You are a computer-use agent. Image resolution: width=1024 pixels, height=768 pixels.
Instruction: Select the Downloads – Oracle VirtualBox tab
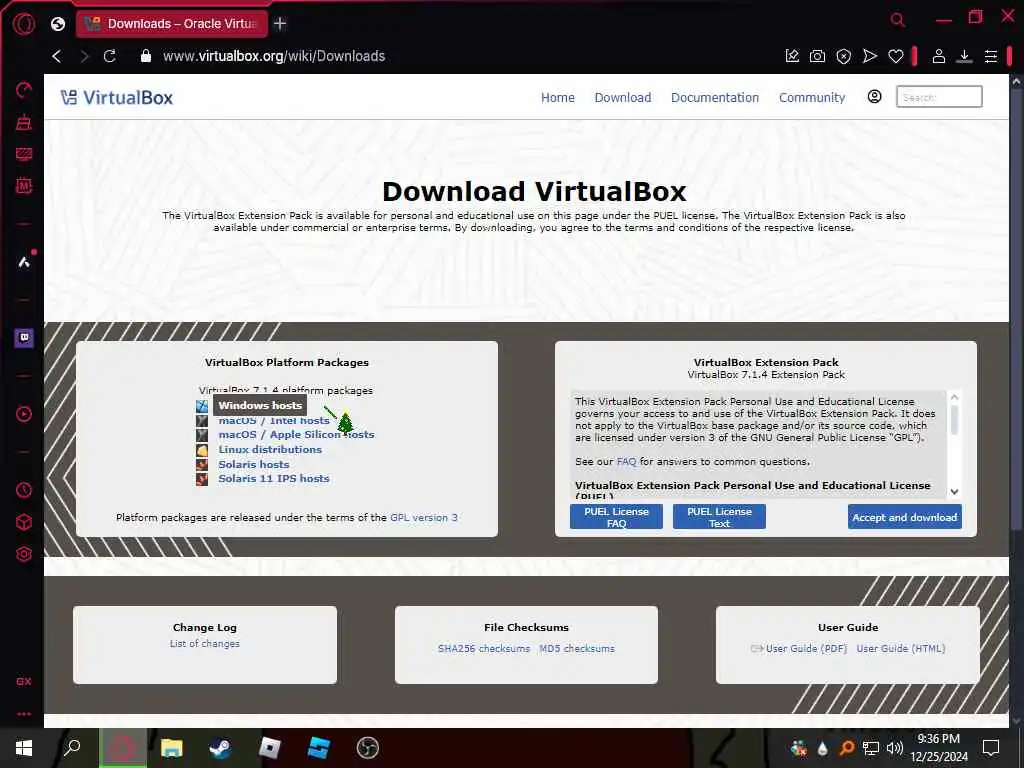(172, 24)
